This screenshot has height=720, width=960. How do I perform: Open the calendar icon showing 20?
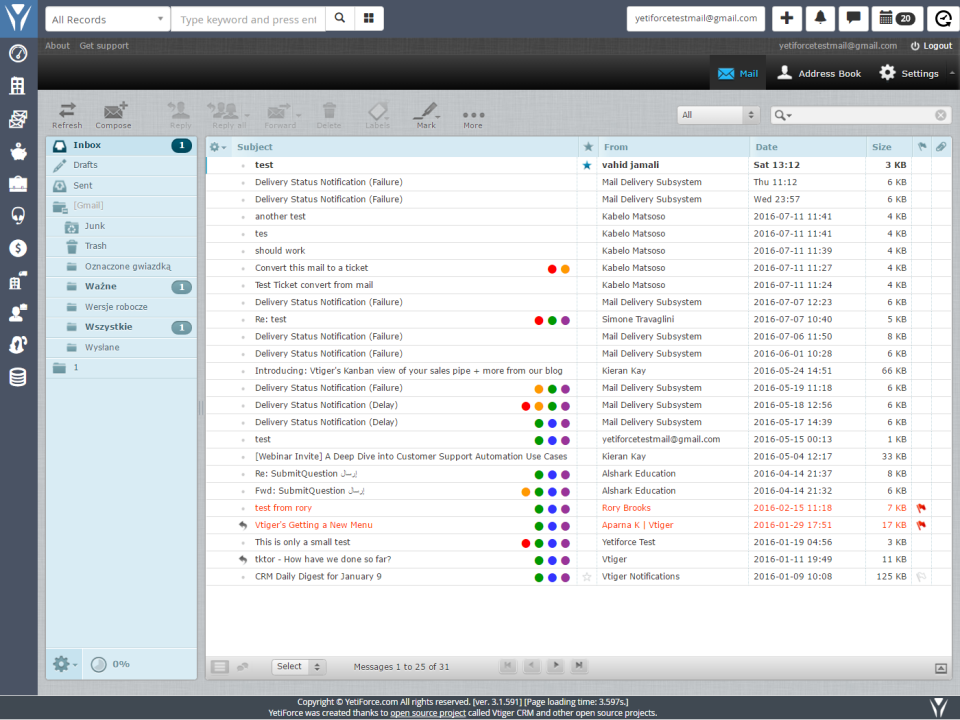[x=896, y=18]
